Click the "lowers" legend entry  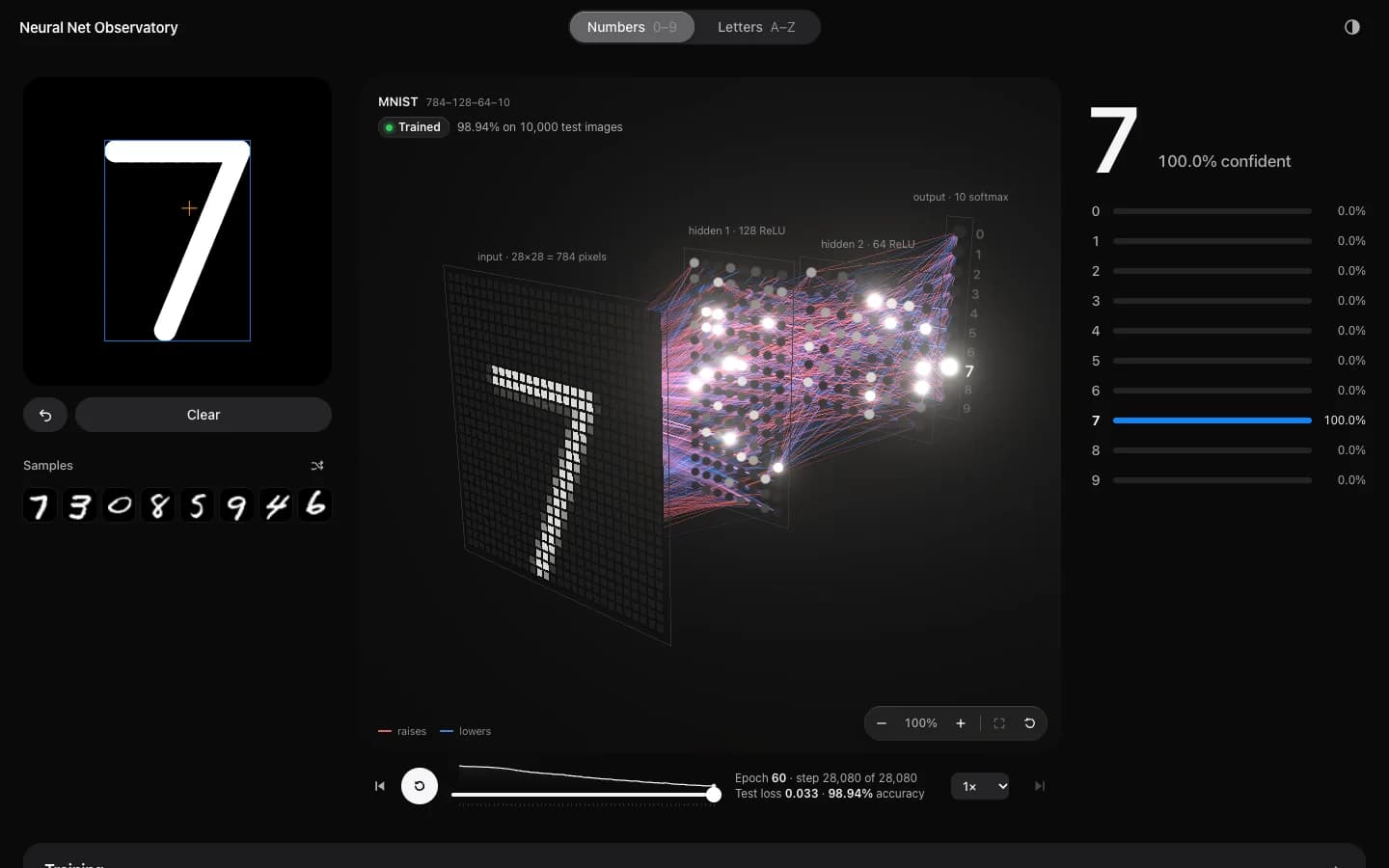(x=466, y=731)
